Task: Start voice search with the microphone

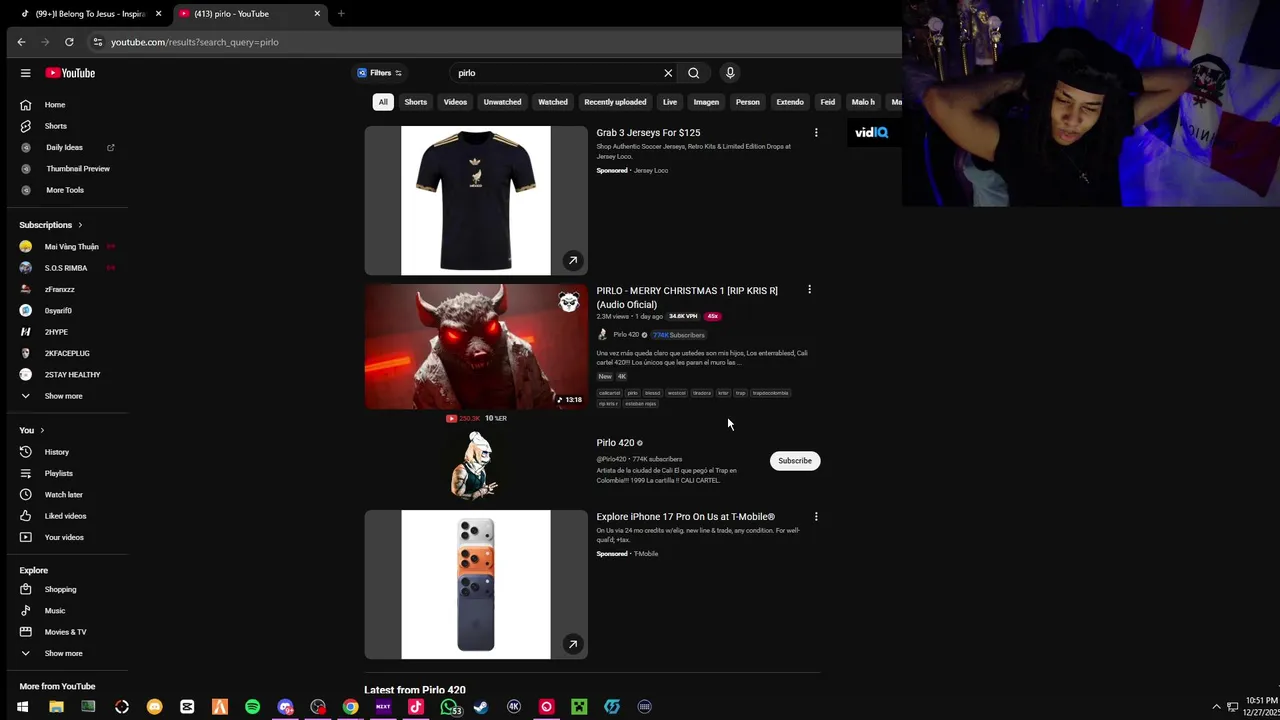Action: pyautogui.click(x=730, y=73)
